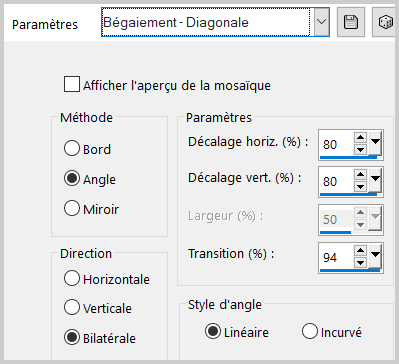Increase Transition value with up arrow
This screenshot has width=399, height=364.
tap(360, 250)
